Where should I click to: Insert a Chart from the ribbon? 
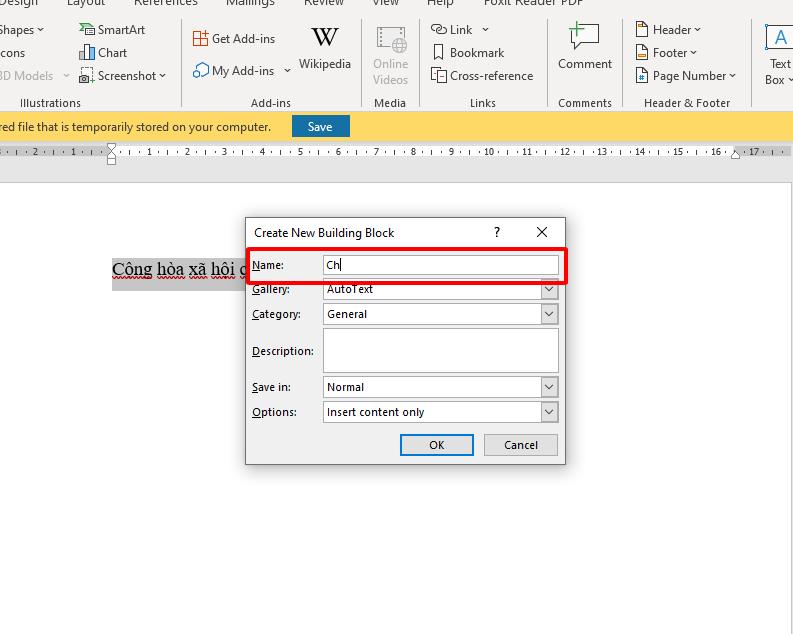click(103, 53)
